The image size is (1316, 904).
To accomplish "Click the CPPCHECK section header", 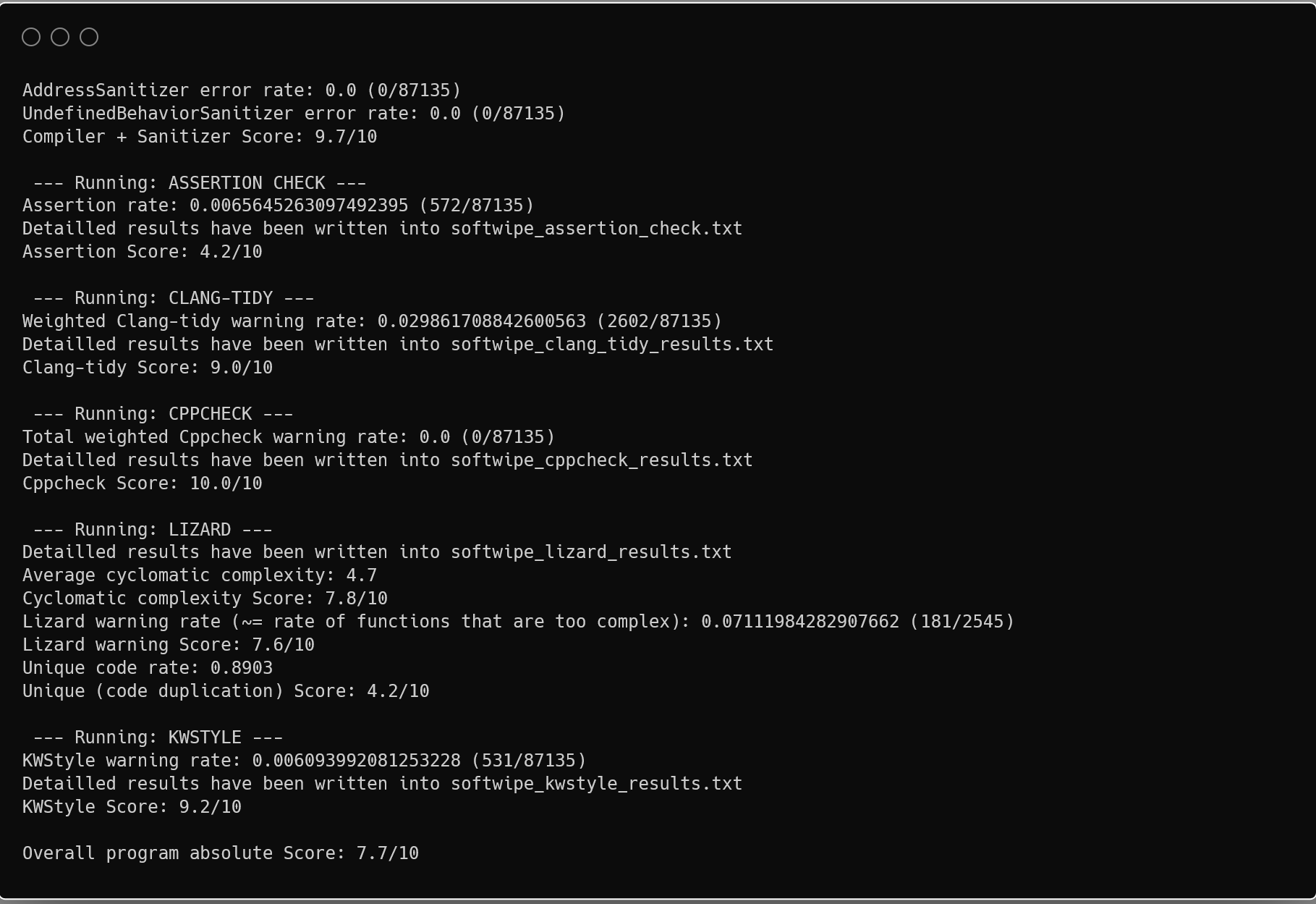I will tap(163, 413).
